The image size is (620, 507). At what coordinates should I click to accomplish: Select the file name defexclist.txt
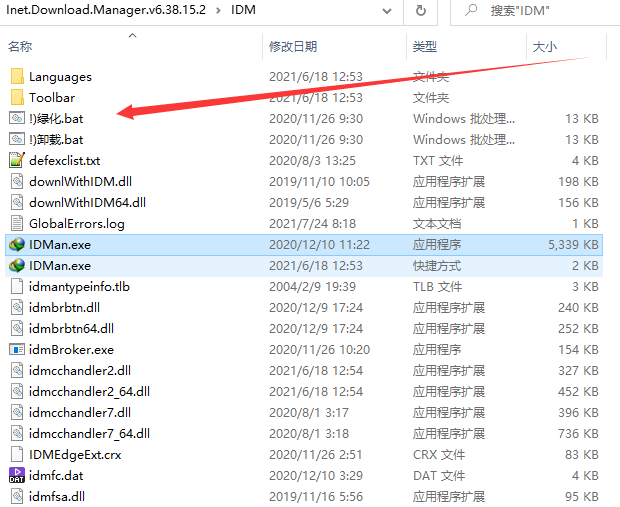click(64, 161)
